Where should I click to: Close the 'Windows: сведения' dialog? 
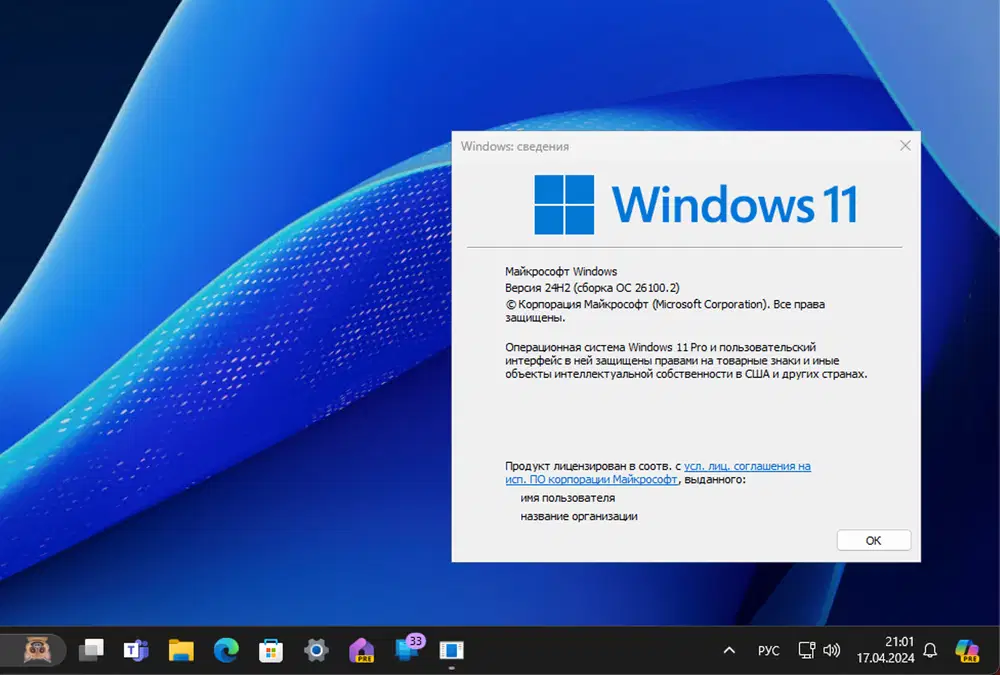tap(905, 146)
